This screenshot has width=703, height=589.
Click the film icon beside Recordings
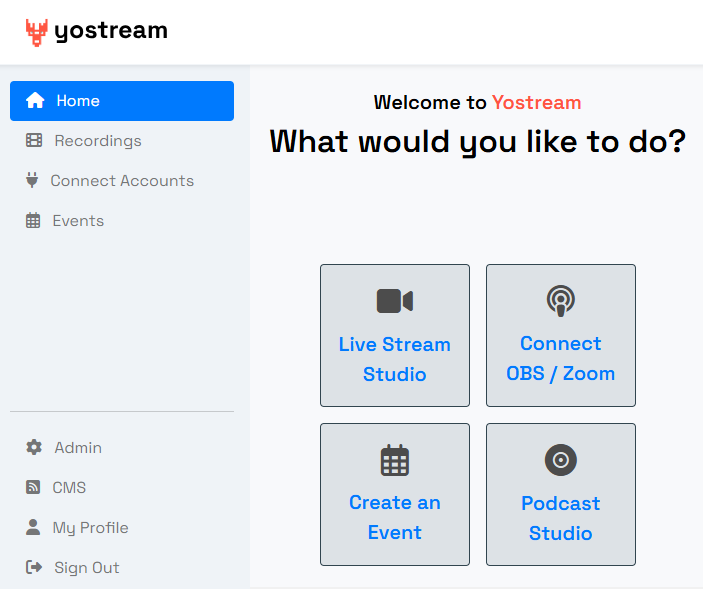34,141
